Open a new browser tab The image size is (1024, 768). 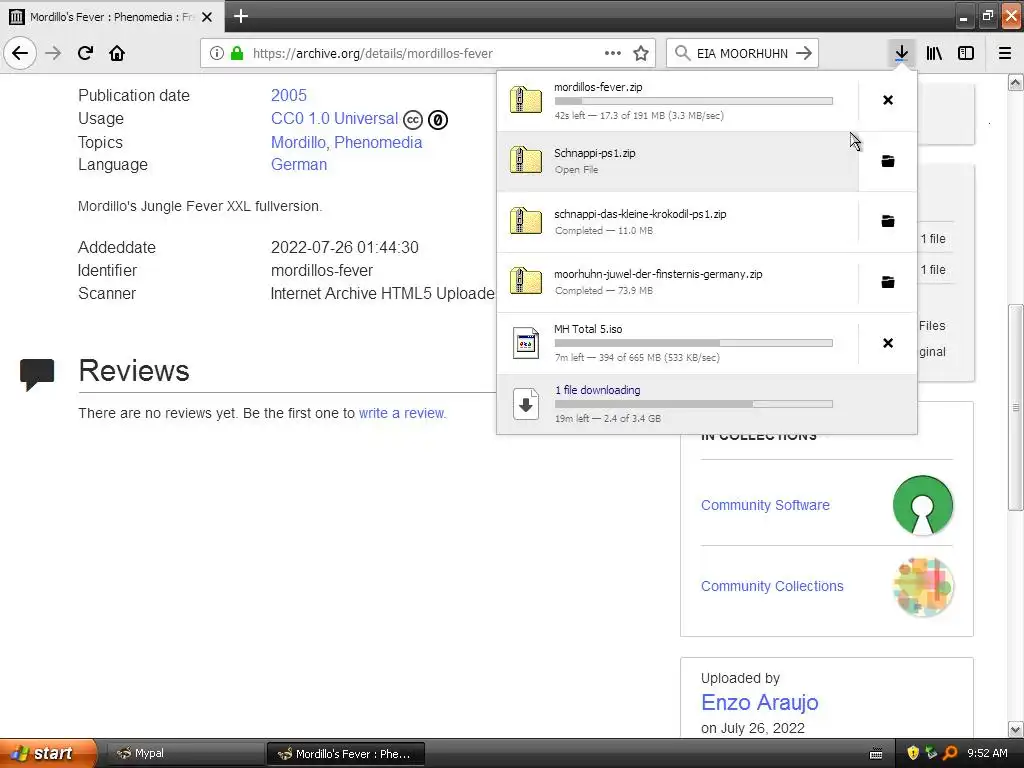tap(240, 16)
